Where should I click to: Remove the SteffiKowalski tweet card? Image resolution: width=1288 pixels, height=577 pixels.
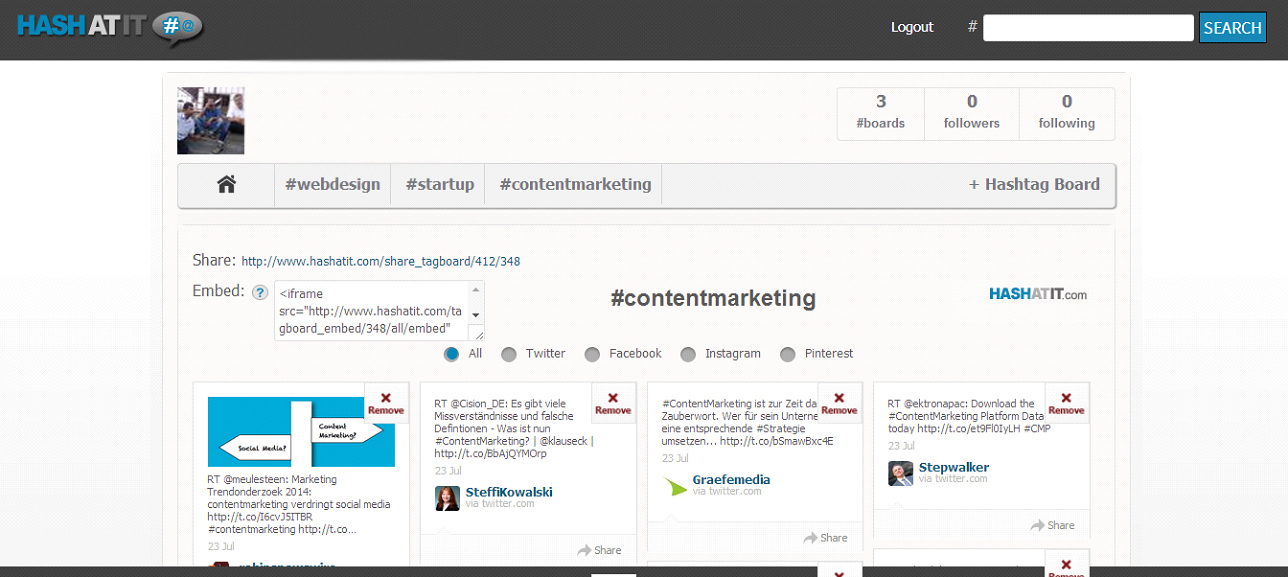coord(613,403)
